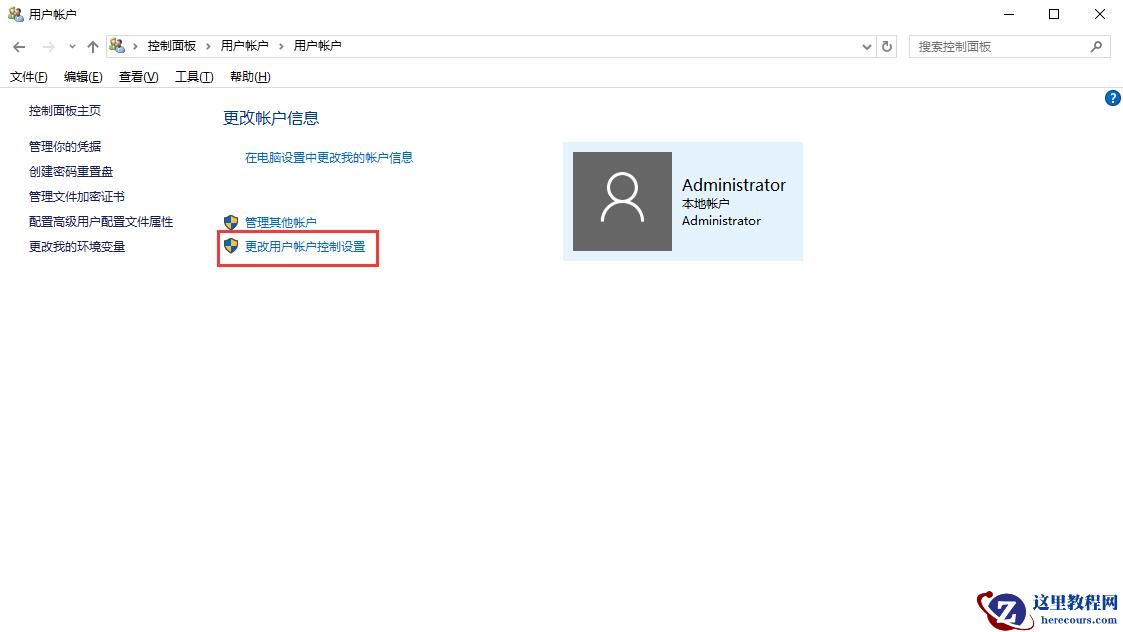Open the 查看 menu
The image size is (1123, 632).
137,77
